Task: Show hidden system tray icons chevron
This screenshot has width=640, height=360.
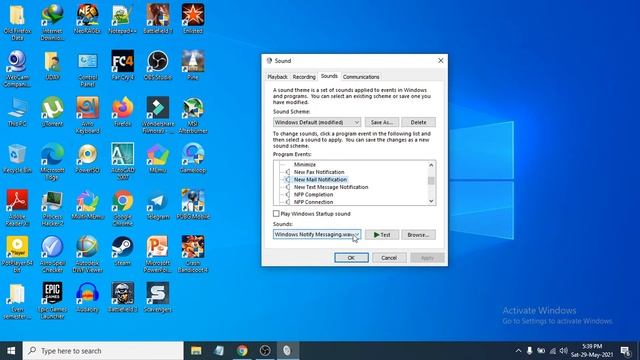Action: coord(518,351)
